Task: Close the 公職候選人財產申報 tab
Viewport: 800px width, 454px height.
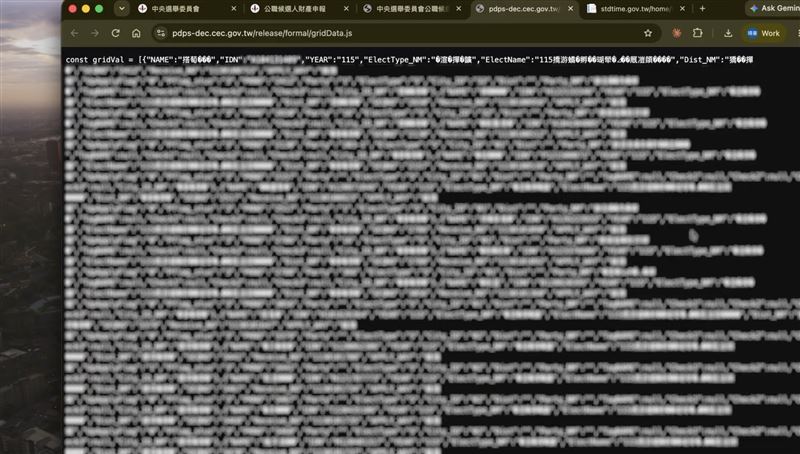Action: click(346, 9)
